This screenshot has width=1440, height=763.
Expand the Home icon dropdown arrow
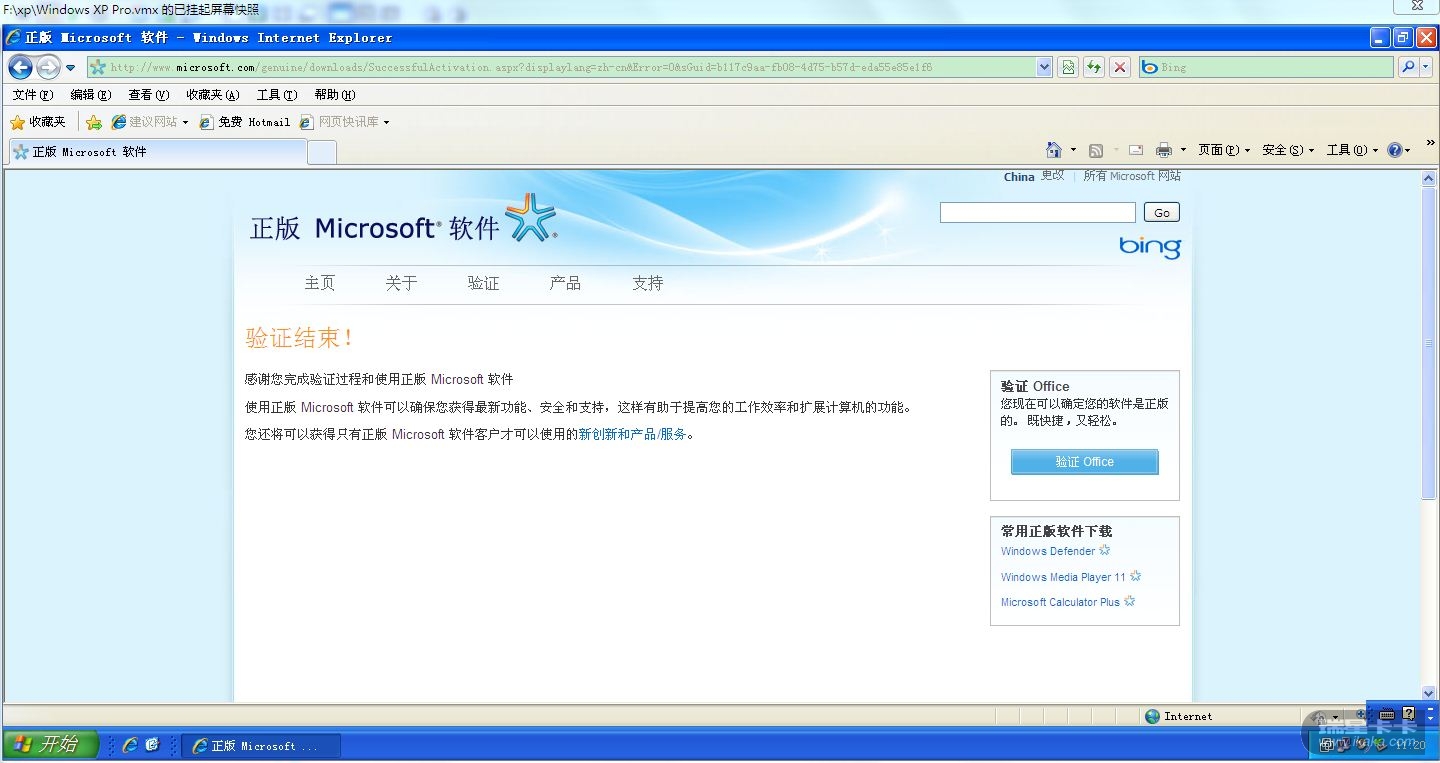[1073, 150]
